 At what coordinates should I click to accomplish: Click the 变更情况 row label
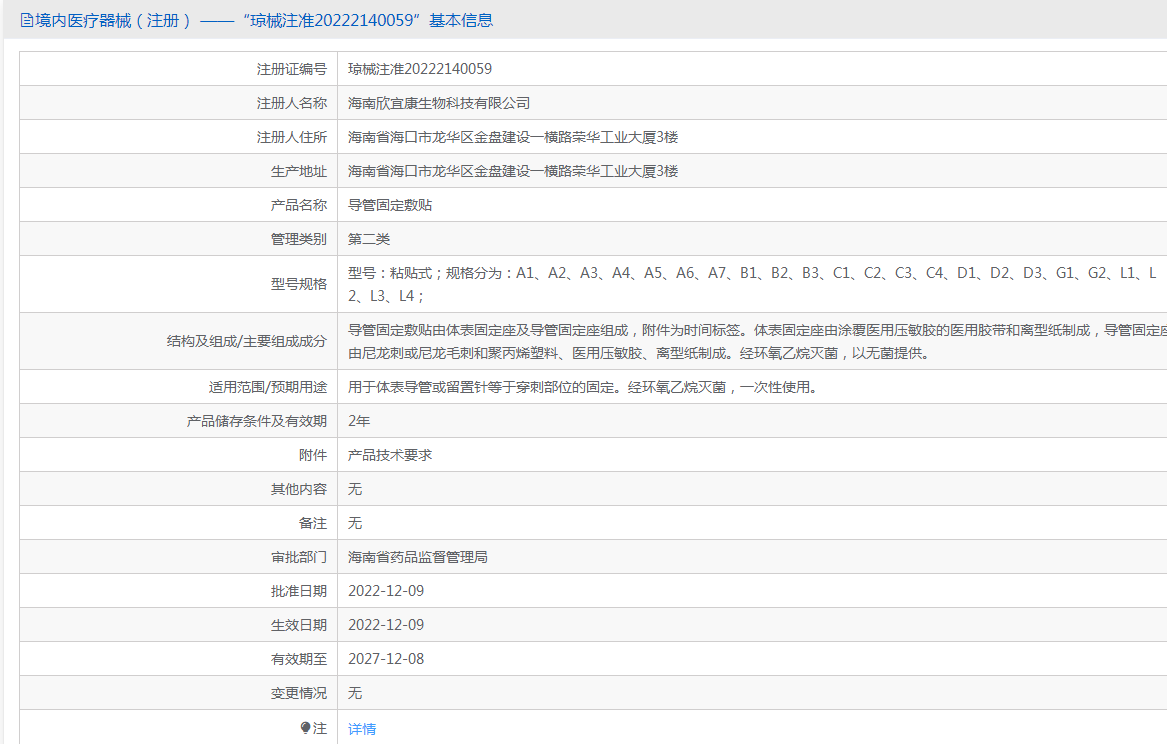tap(298, 693)
